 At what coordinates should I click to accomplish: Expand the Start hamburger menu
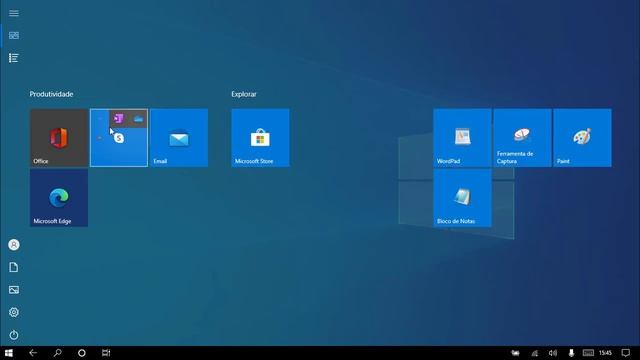click(13, 13)
